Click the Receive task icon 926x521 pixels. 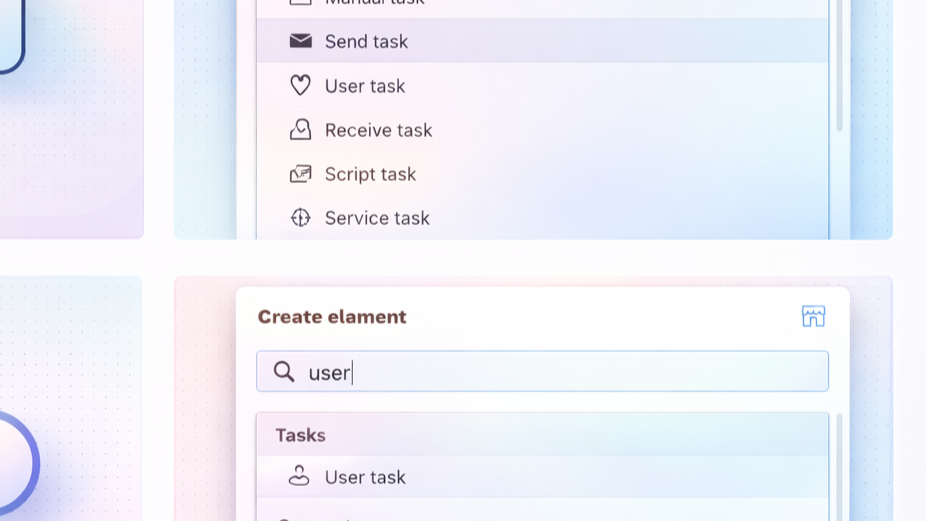(300, 130)
